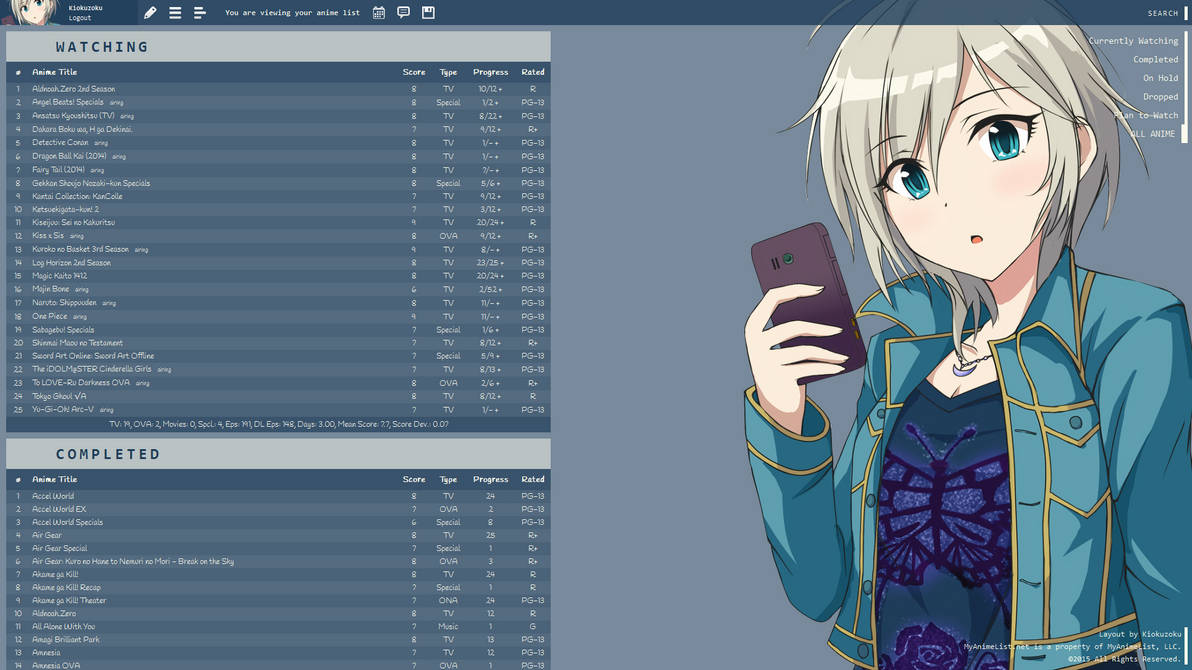Open Ansatsu Kyoushitsu (TV) entry

(73, 116)
